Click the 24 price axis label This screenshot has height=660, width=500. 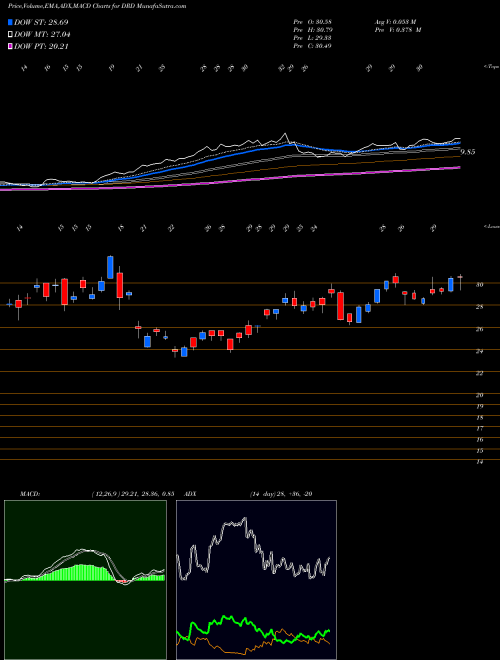pos(479,351)
